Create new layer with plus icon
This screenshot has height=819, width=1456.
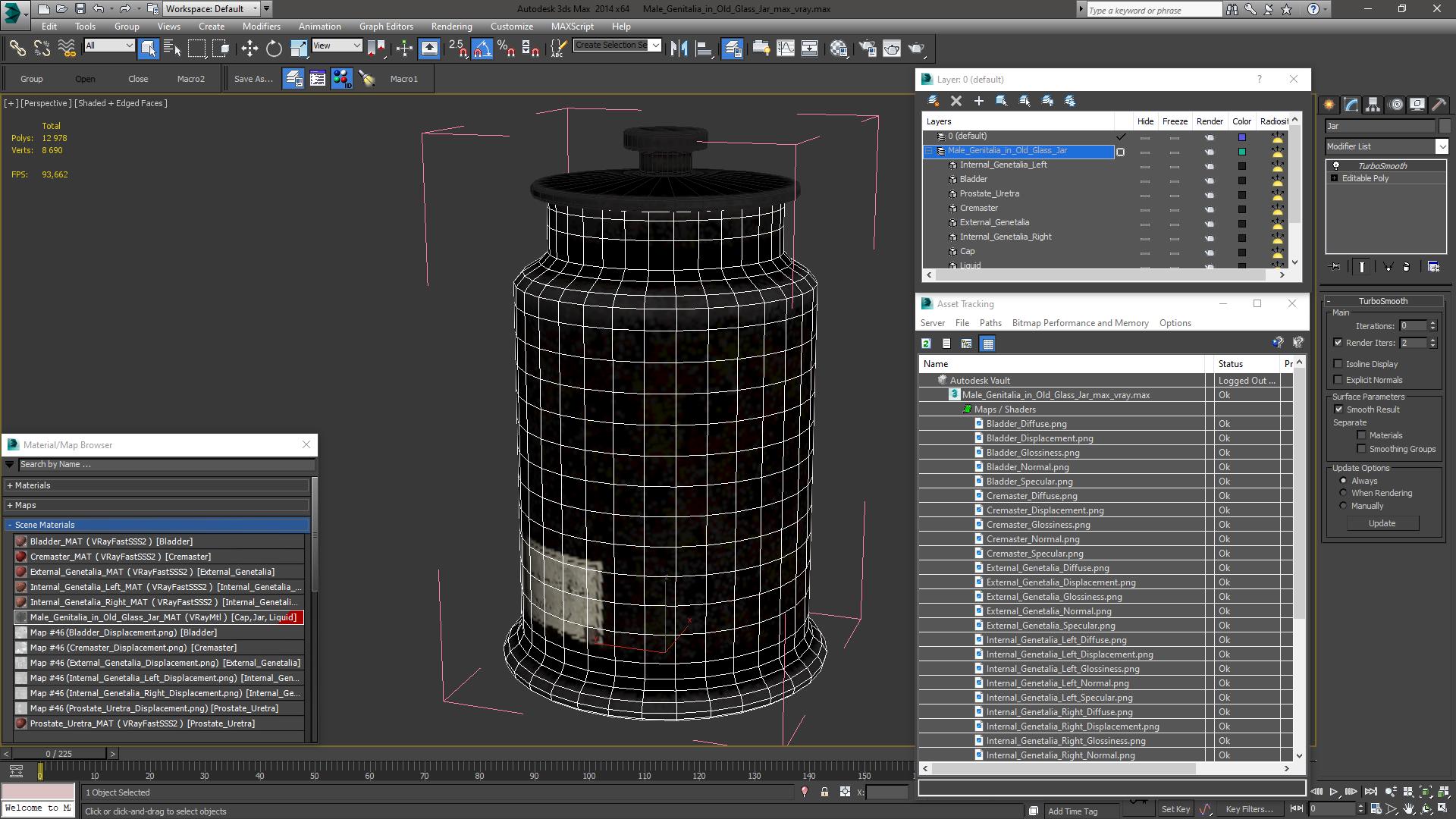pos(979,101)
